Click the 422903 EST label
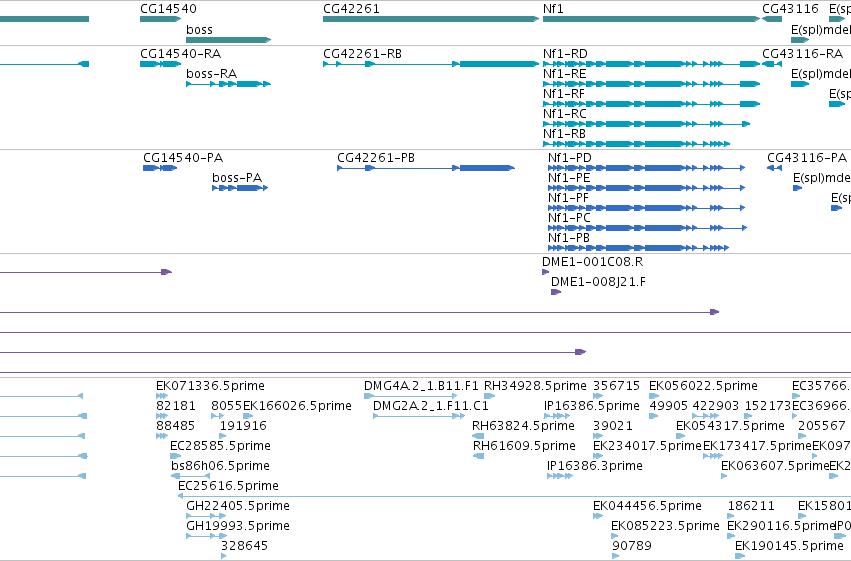 pyautogui.click(x=716, y=406)
